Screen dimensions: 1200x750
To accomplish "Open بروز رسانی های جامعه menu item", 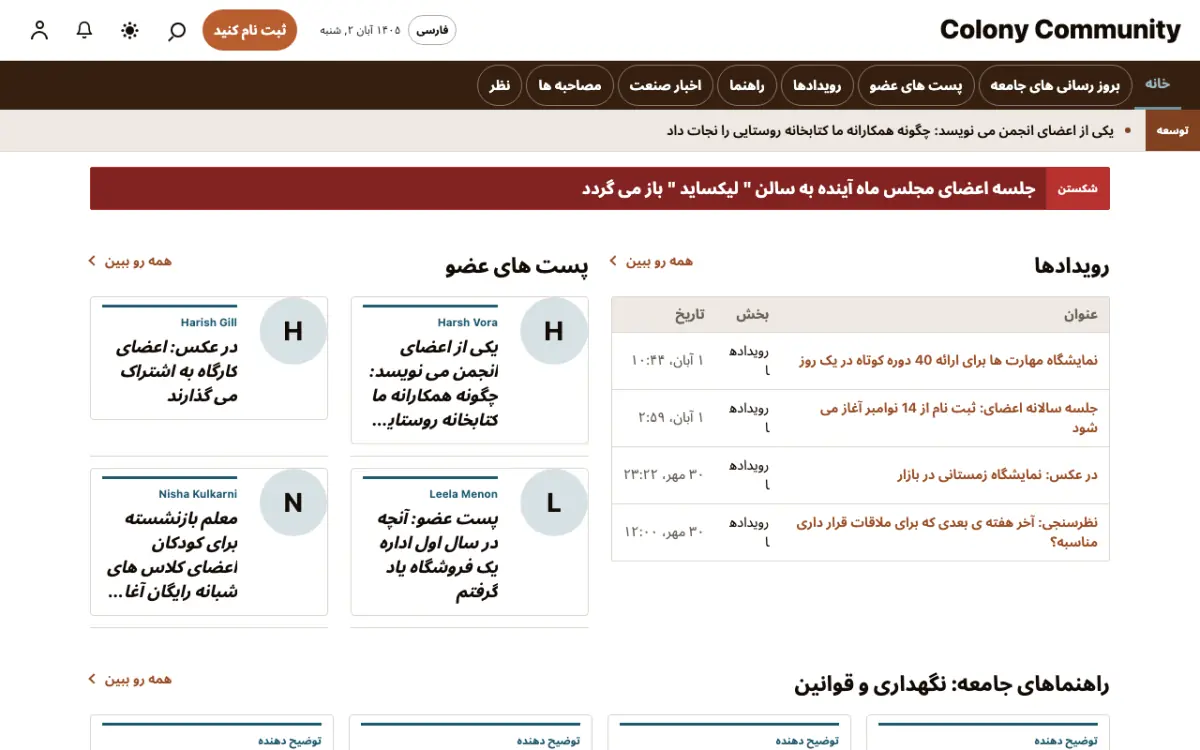I will click(x=1055, y=86).
